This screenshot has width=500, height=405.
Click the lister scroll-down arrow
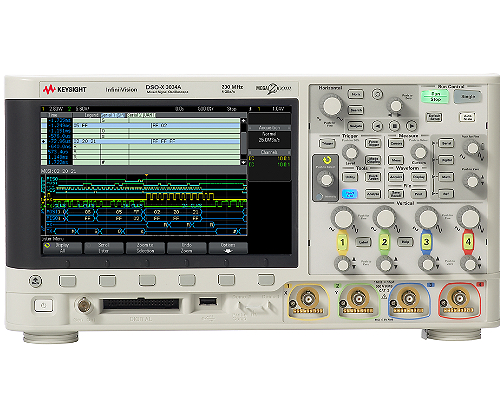tap(244, 162)
